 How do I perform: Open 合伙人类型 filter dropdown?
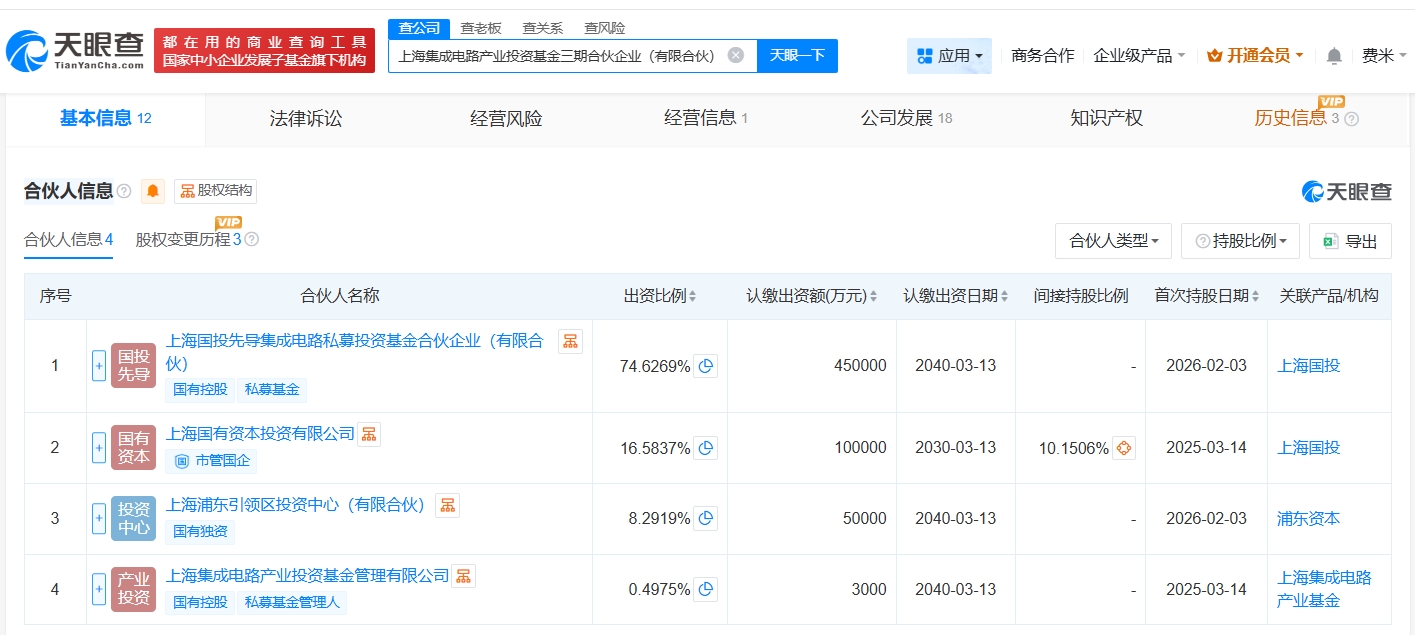1113,241
